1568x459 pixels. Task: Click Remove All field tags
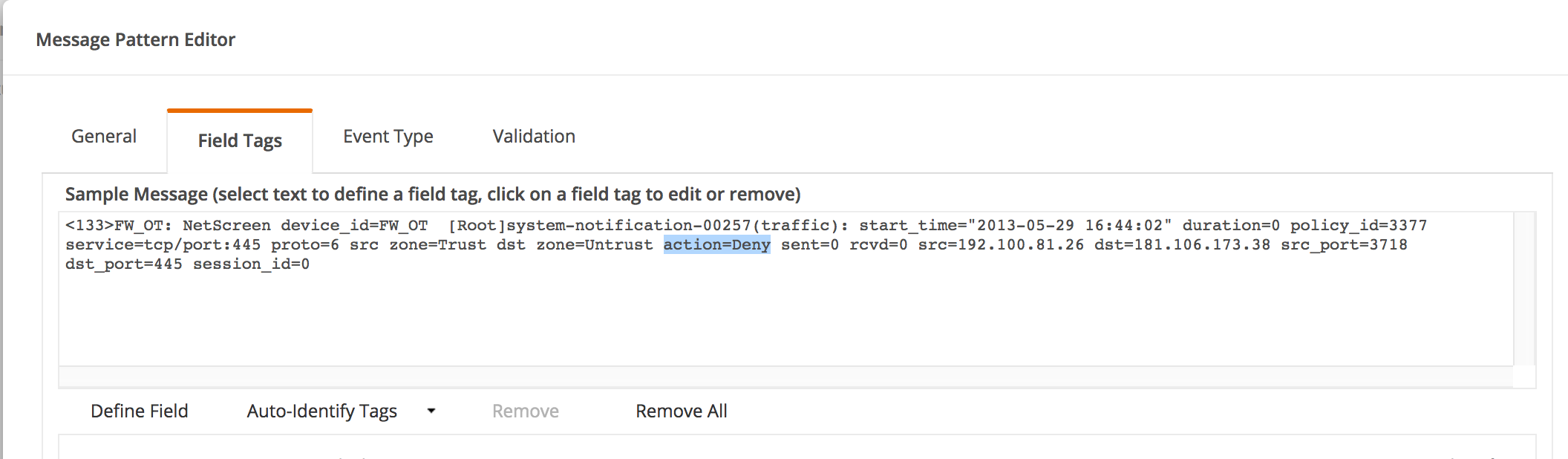click(681, 411)
